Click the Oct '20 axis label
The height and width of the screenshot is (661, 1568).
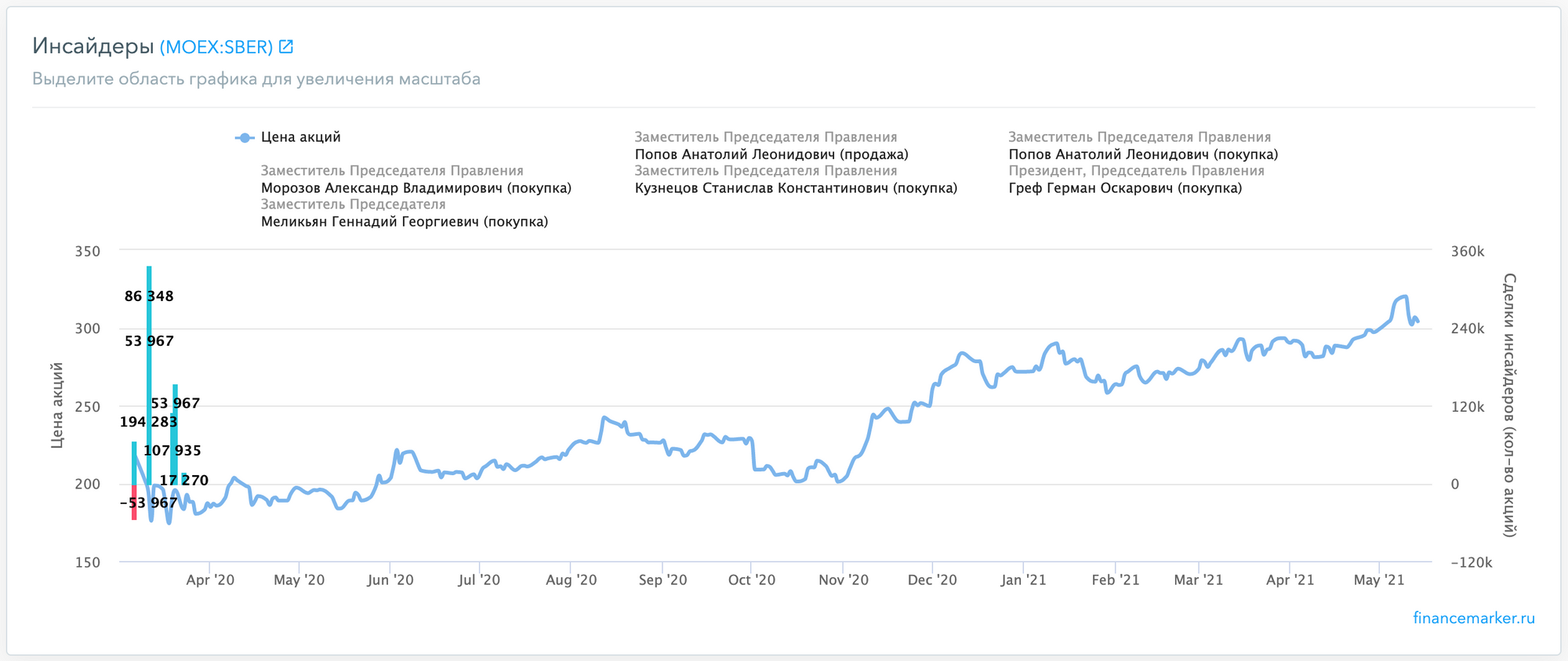(x=752, y=580)
